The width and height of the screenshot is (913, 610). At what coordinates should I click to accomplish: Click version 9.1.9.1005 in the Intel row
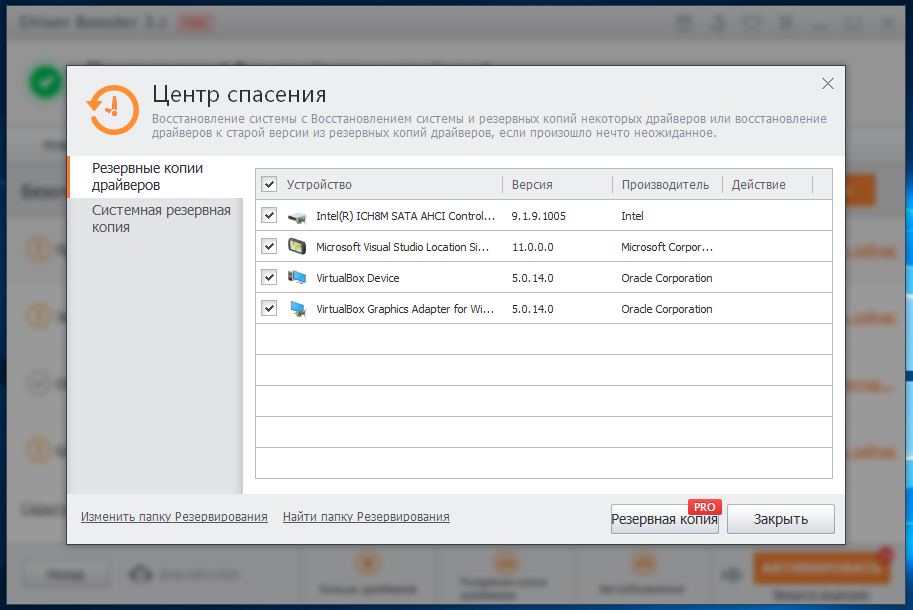click(x=539, y=216)
